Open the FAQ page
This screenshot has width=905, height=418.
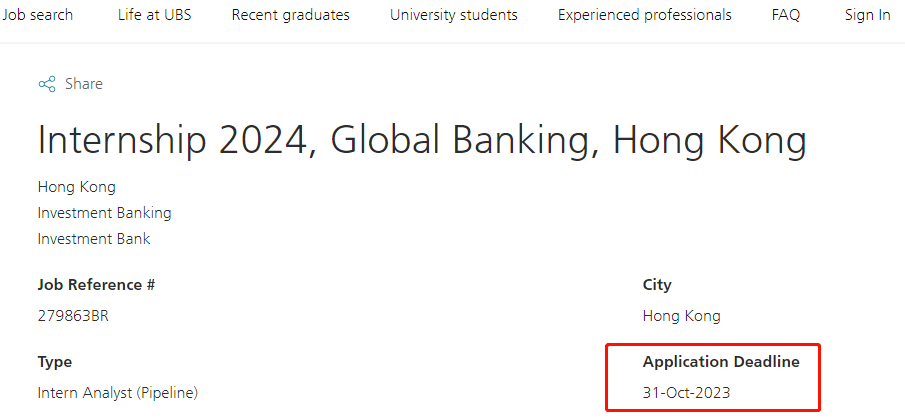tap(786, 15)
